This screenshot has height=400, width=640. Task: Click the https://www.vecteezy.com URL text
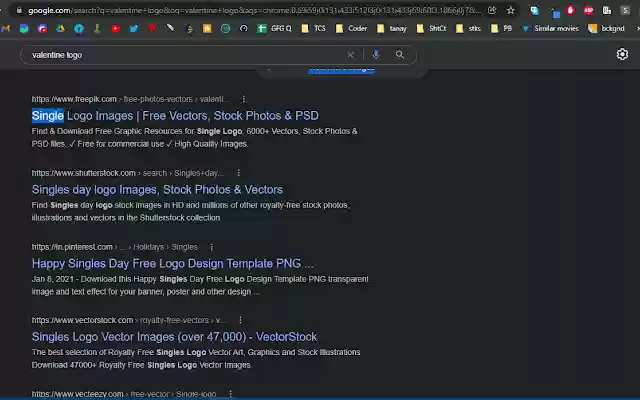pos(78,394)
